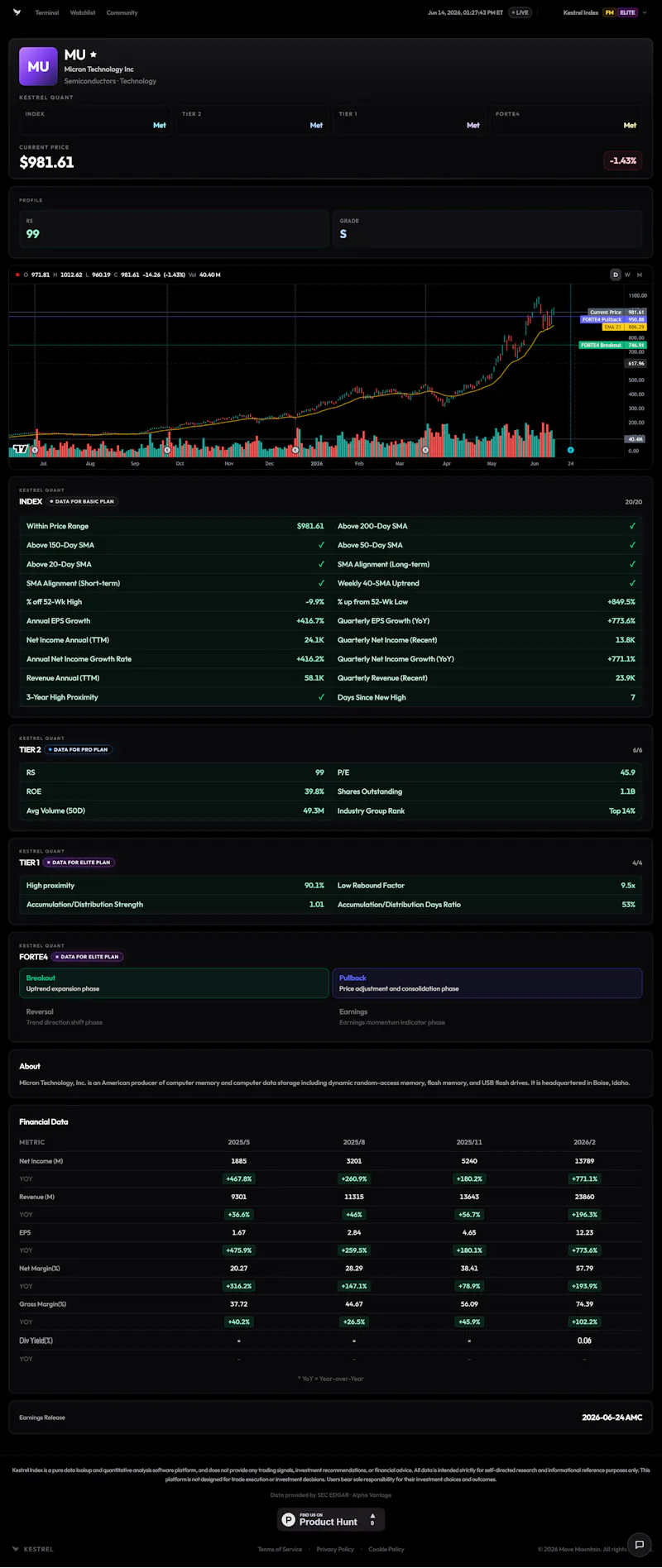Click the FORTE4 Data for Elite Plan badge

pos(87,956)
